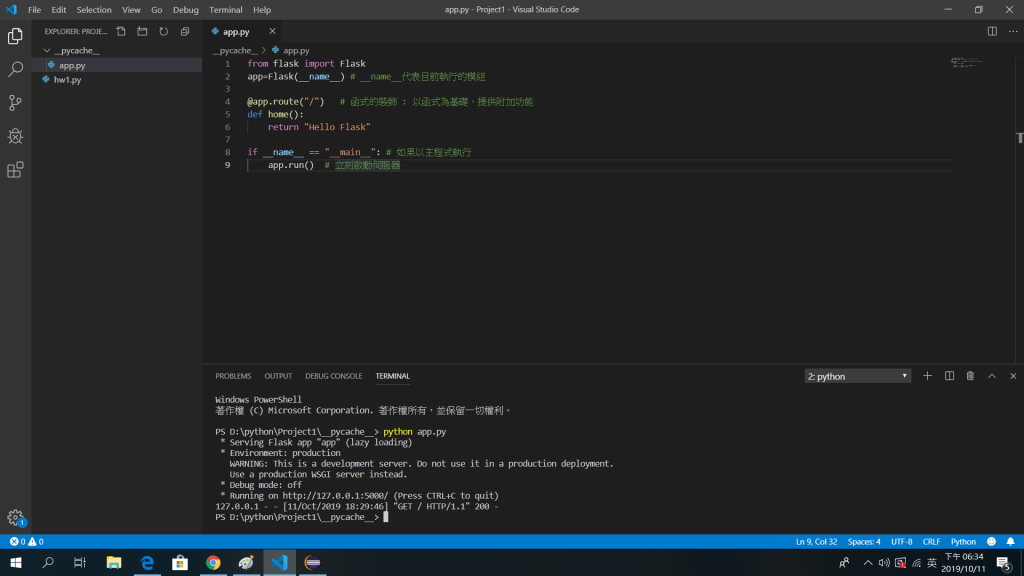Click the taskbar volume speaker icon
The height and width of the screenshot is (576, 1024).
tap(884, 562)
